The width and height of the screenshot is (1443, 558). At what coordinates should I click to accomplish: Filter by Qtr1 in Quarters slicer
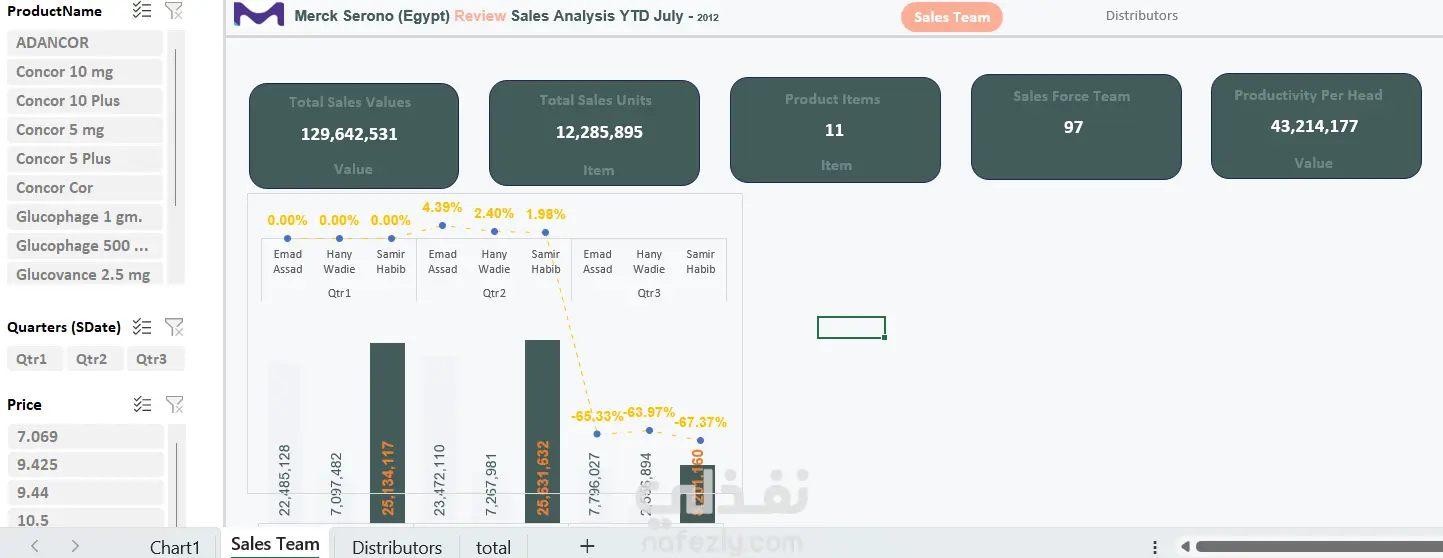click(33, 359)
